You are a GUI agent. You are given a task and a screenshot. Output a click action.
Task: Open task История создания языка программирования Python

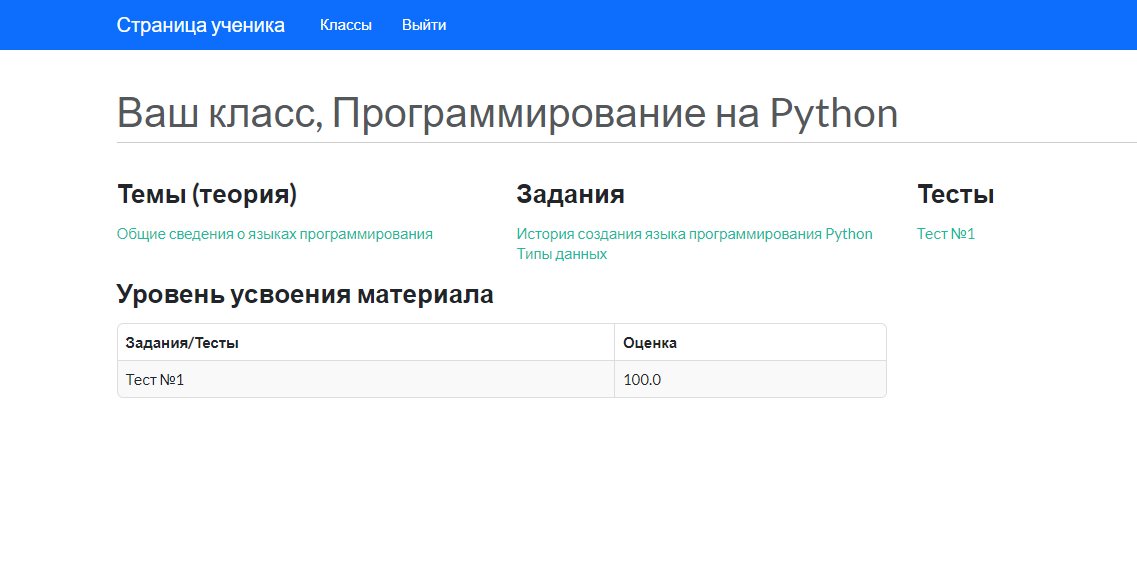[695, 233]
